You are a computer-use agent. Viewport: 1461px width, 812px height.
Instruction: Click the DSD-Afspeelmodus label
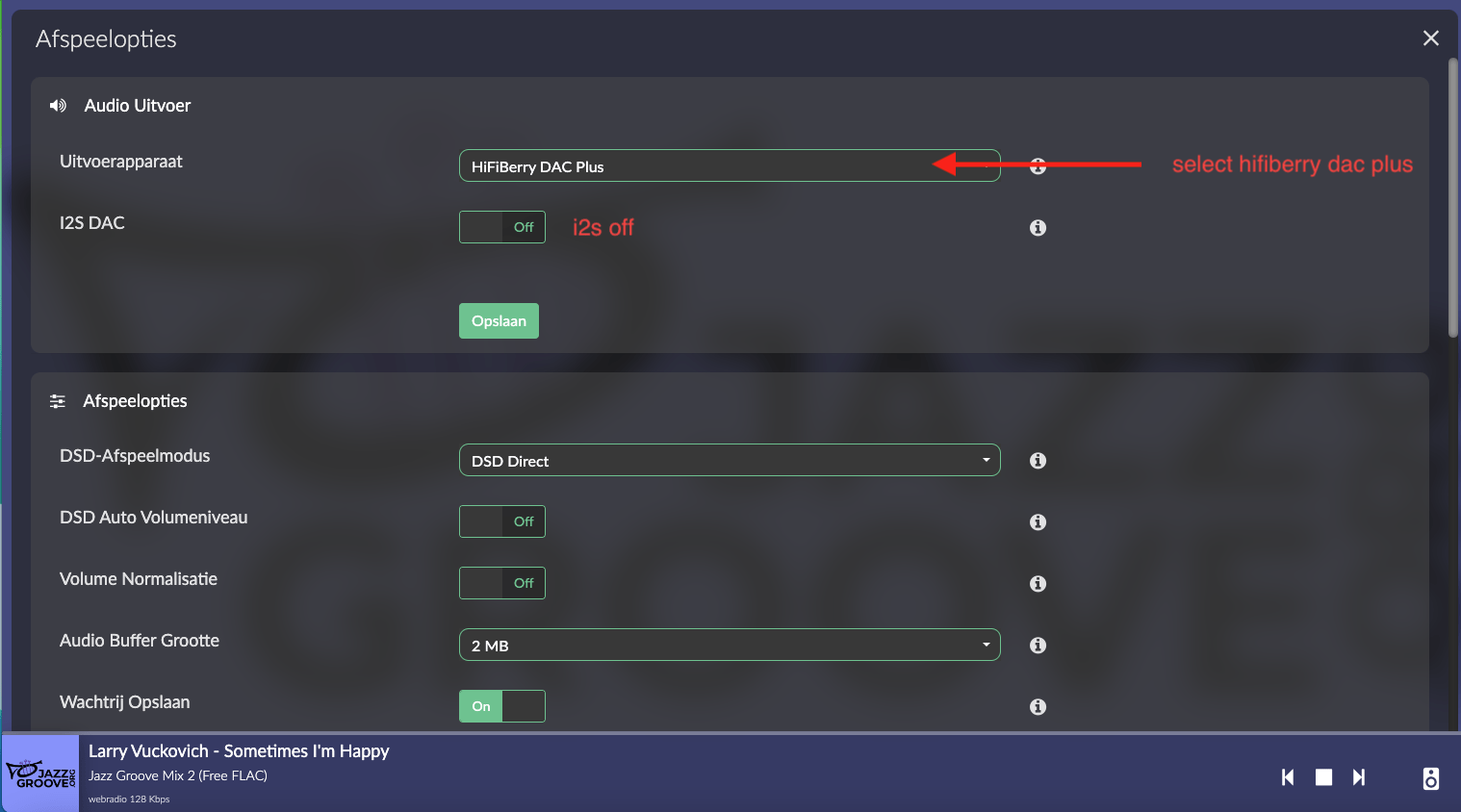click(135, 456)
